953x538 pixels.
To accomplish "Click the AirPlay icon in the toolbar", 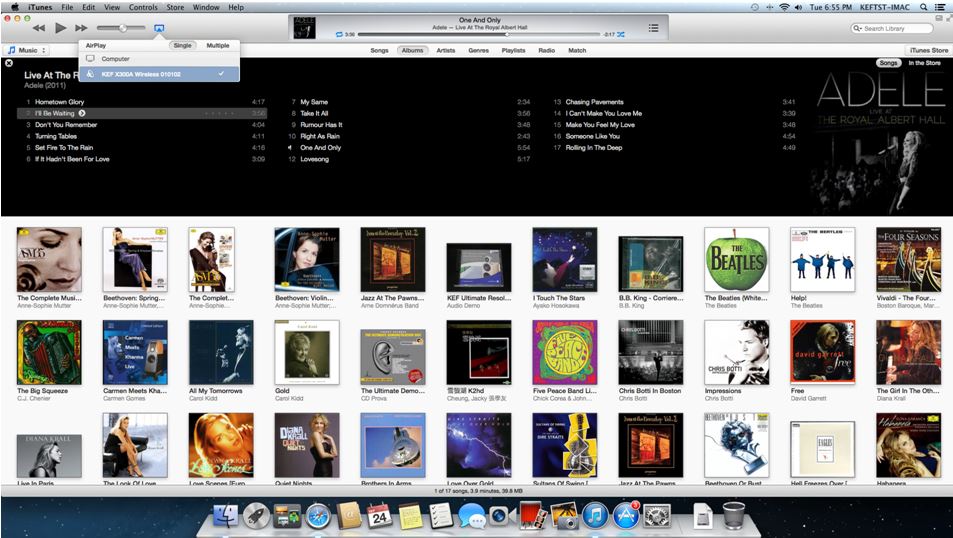I will coord(160,28).
